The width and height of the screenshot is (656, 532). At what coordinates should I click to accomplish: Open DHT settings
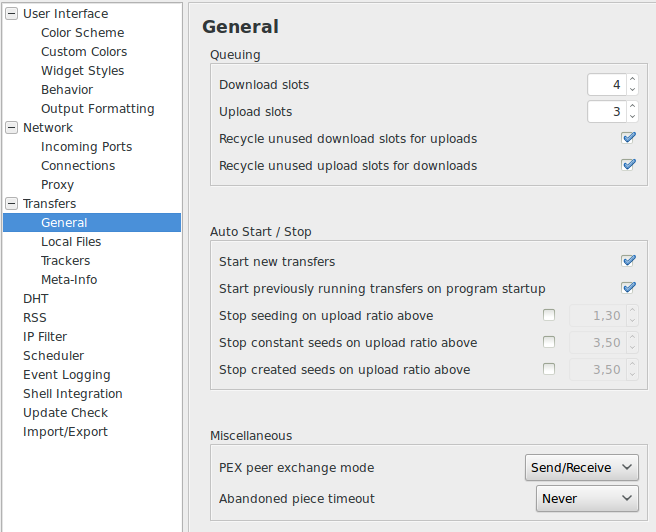[x=36, y=299]
